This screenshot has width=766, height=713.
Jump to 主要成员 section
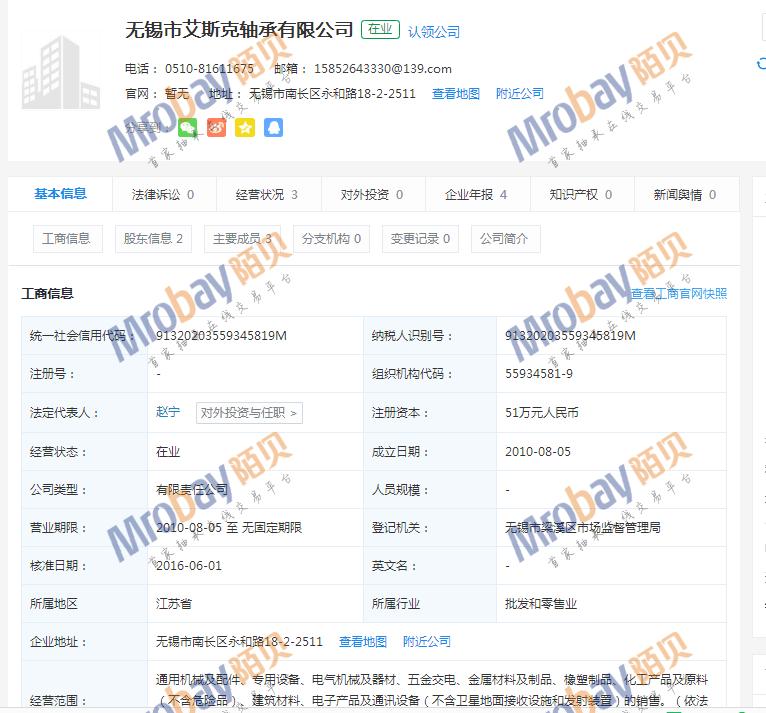242,239
